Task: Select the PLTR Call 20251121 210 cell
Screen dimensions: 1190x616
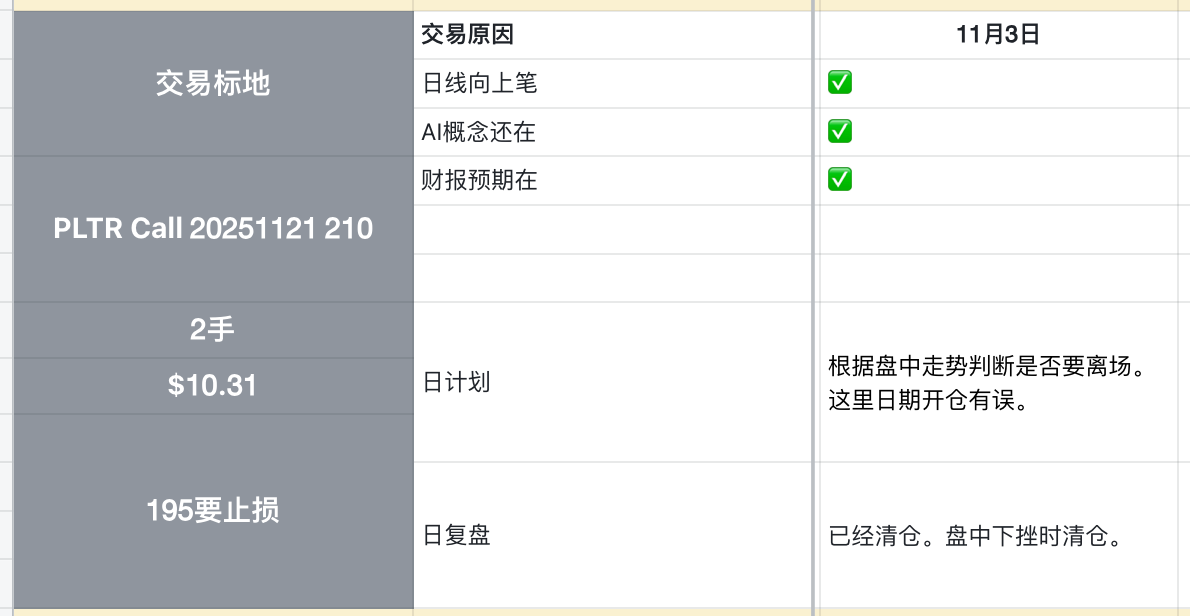Action: (x=213, y=228)
